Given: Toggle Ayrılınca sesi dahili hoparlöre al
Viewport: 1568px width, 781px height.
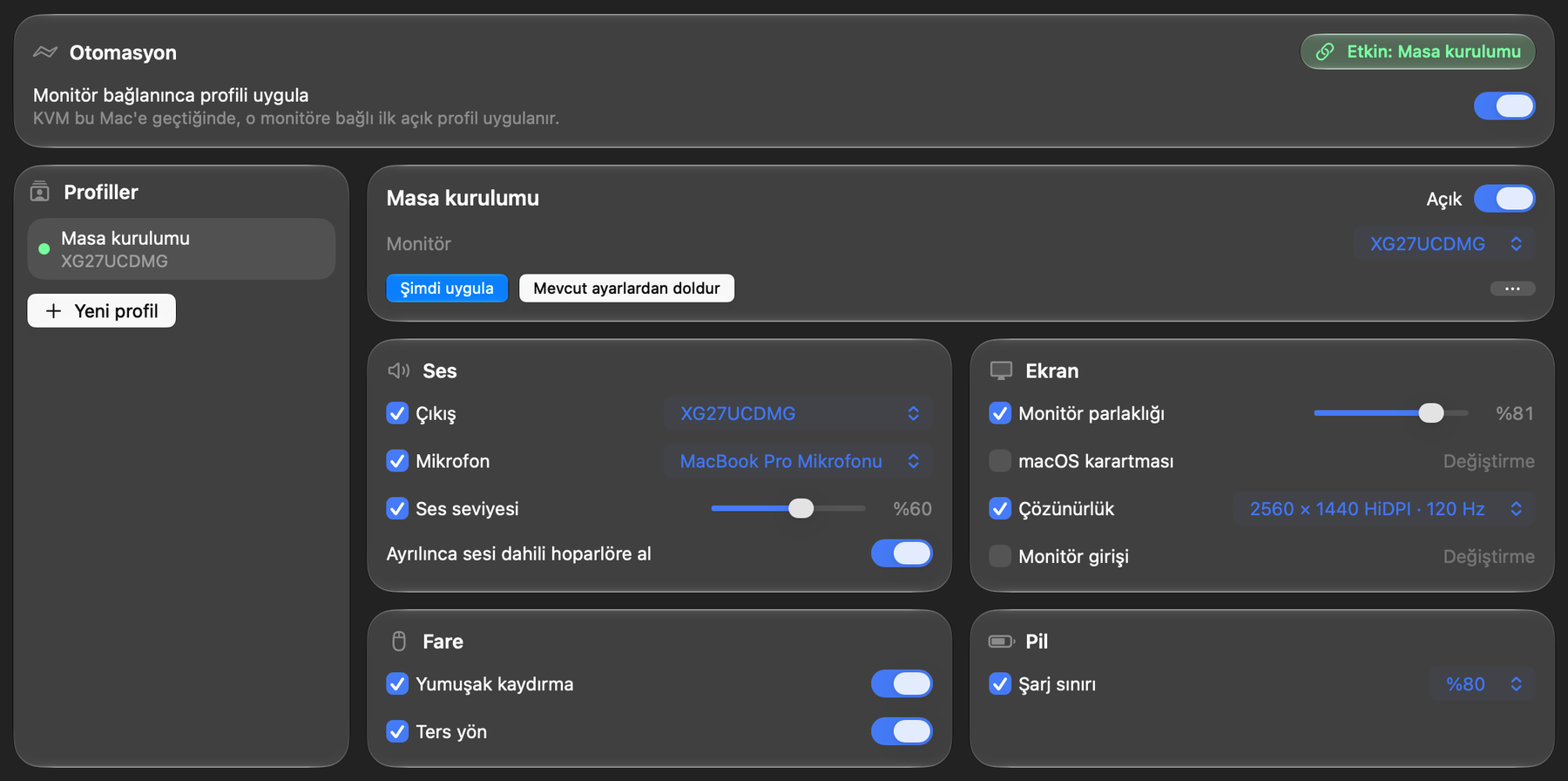Looking at the screenshot, I should point(902,553).
